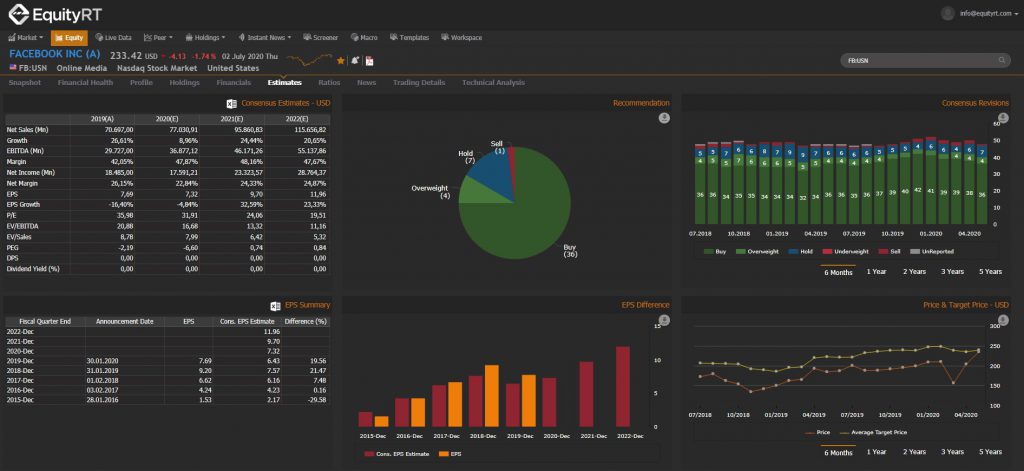Open the Peer dropdown menu

point(157,38)
